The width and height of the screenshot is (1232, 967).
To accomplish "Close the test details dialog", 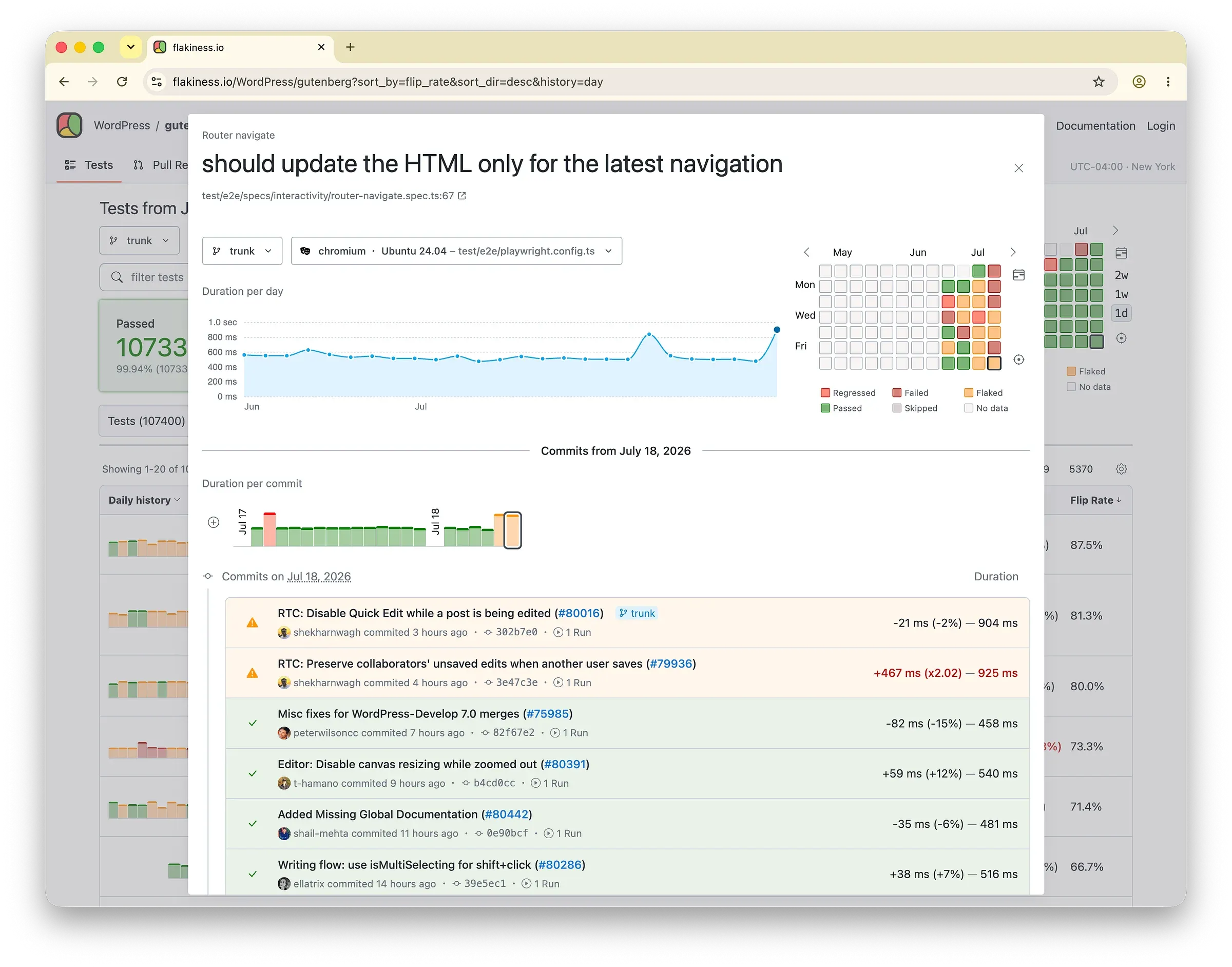I will (1018, 168).
